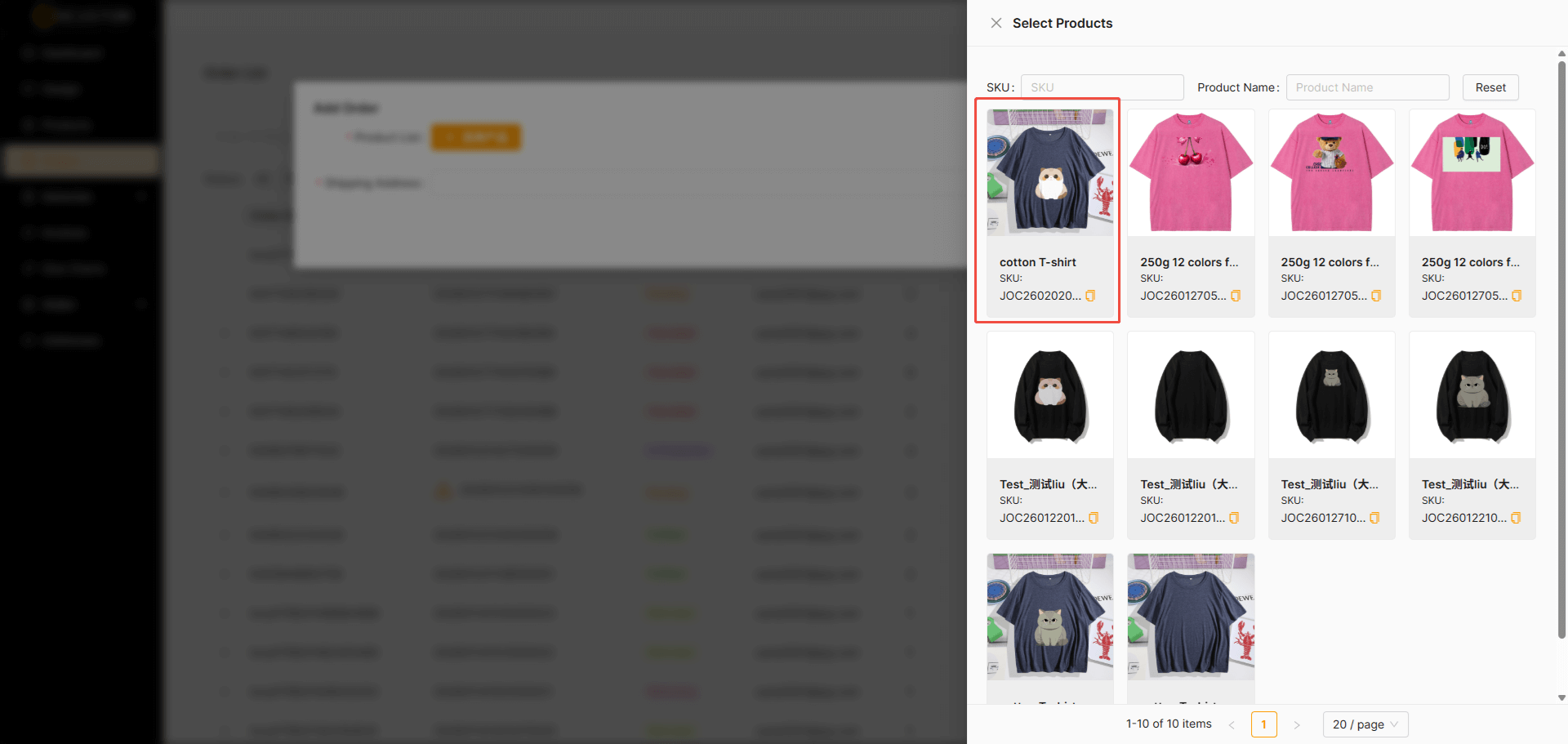
Task: Copy SKU of black hamster sweatshirt
Action: pos(1094,518)
